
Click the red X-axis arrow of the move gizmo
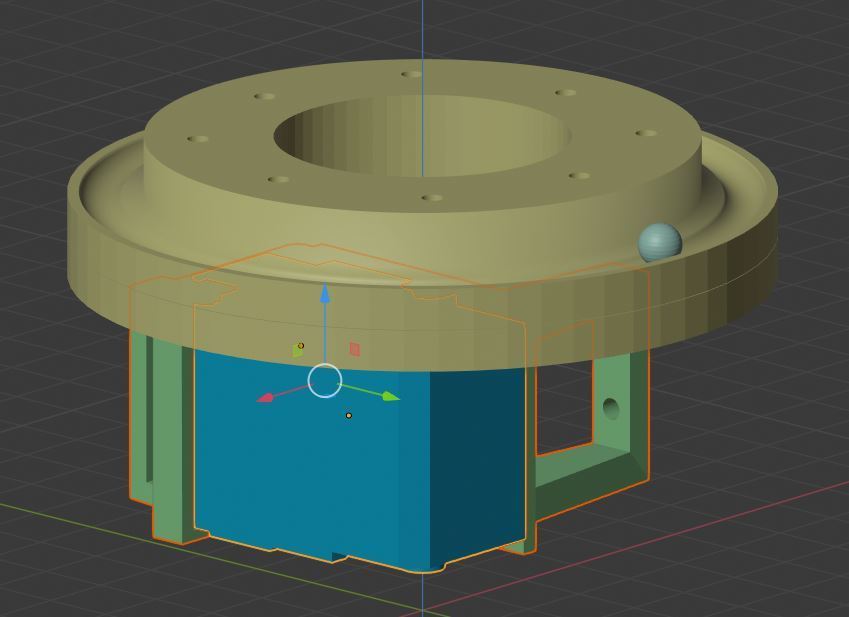(265, 398)
